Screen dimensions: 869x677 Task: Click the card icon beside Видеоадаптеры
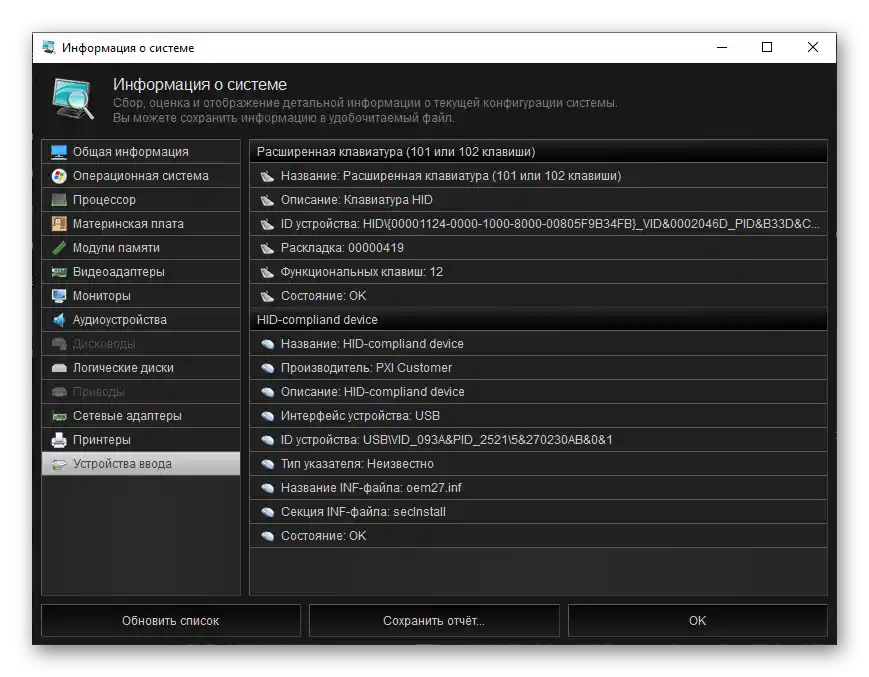[x=59, y=272]
